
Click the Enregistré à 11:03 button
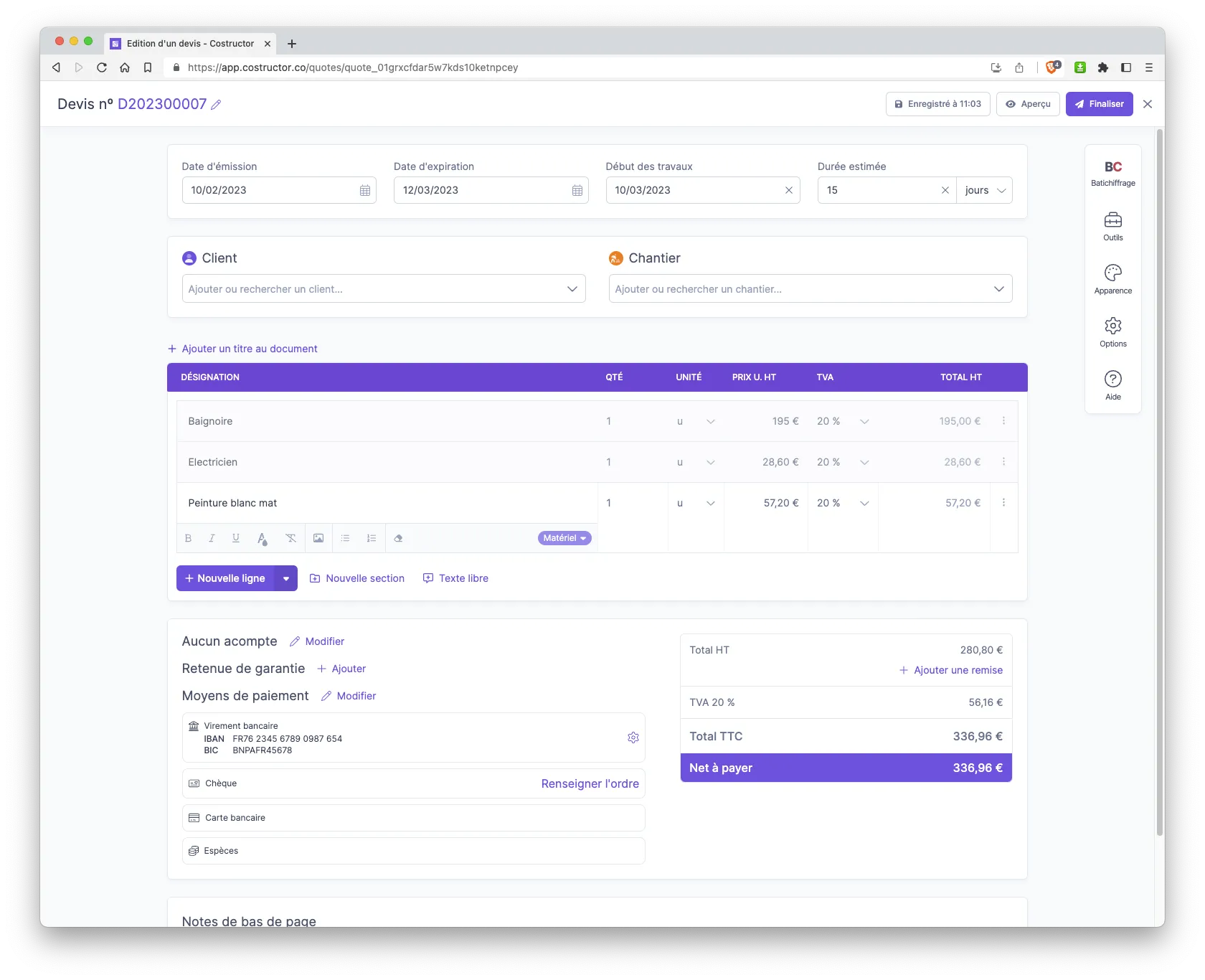tap(937, 104)
